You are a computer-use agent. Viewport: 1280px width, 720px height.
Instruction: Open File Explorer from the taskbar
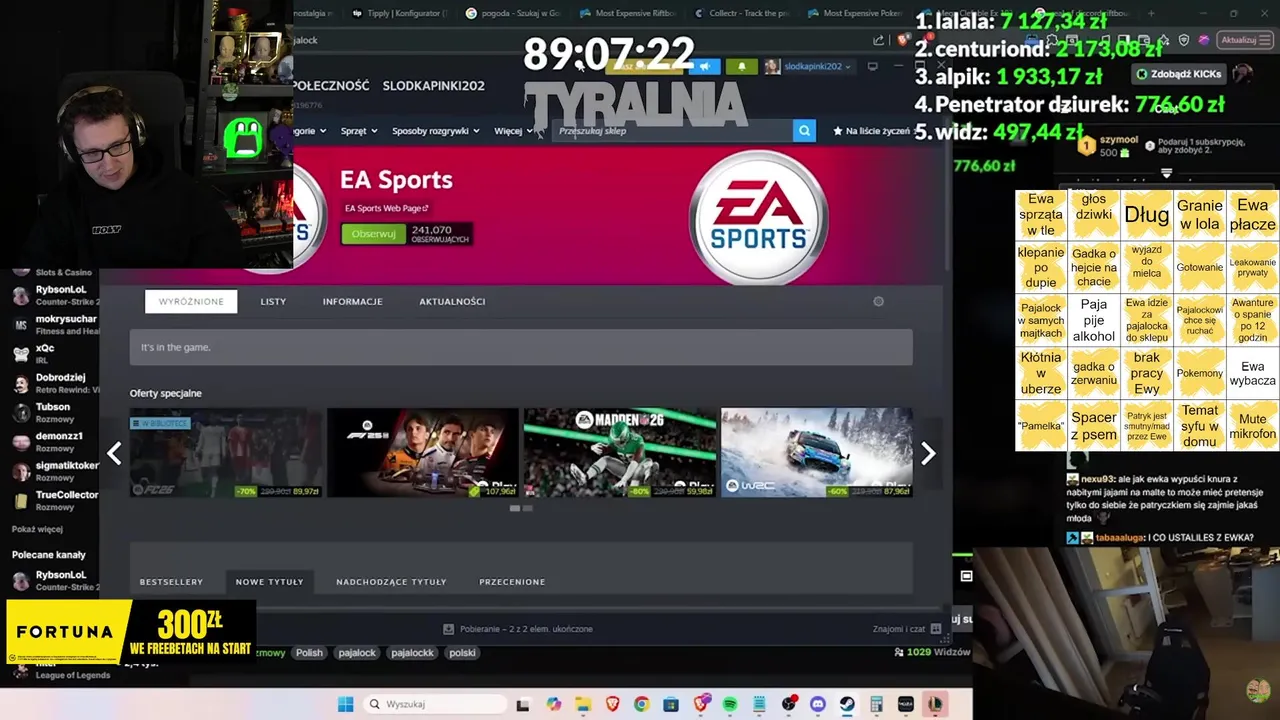tap(583, 704)
